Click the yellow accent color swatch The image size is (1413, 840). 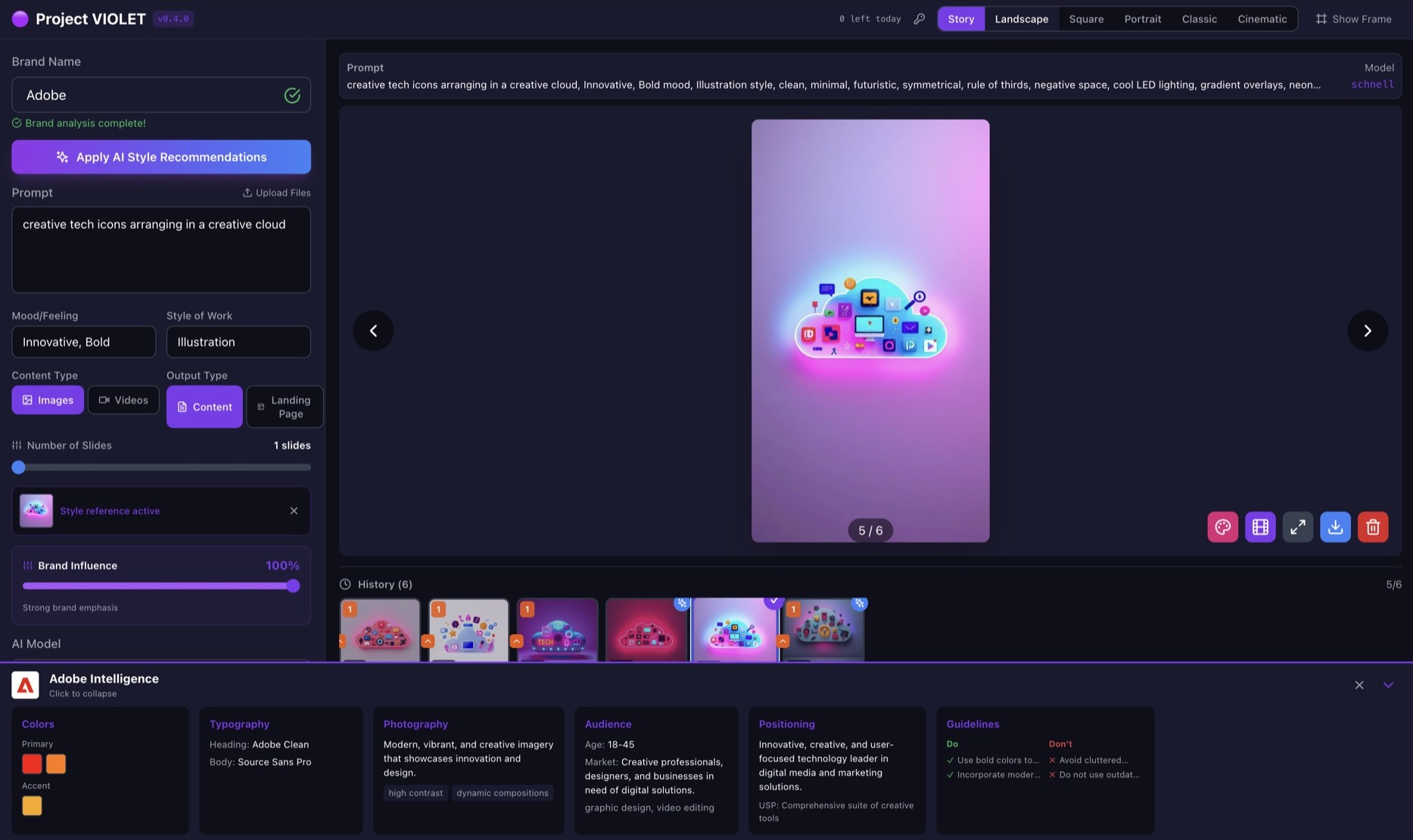pos(32,806)
